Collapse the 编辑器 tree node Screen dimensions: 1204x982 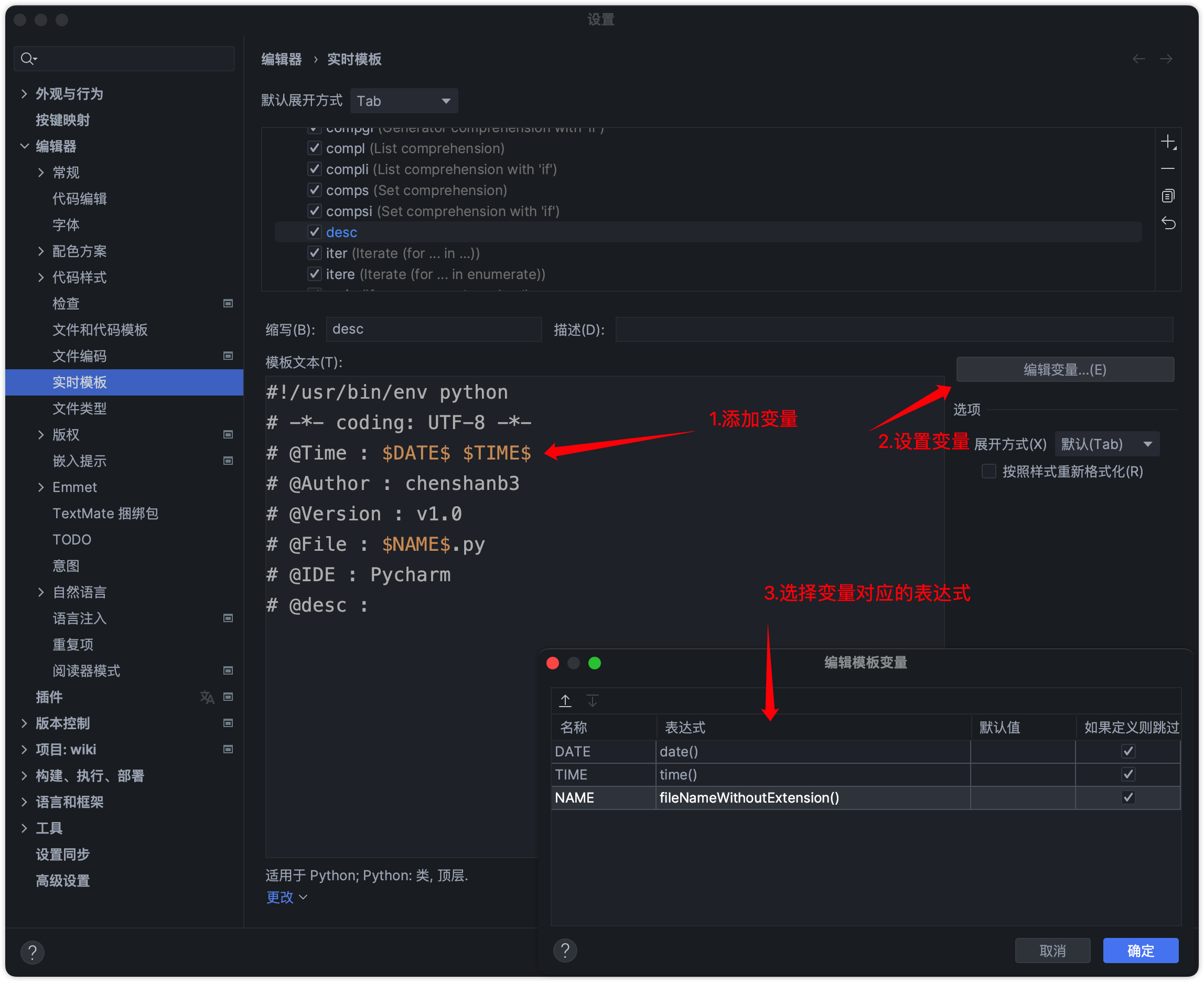tap(24, 146)
